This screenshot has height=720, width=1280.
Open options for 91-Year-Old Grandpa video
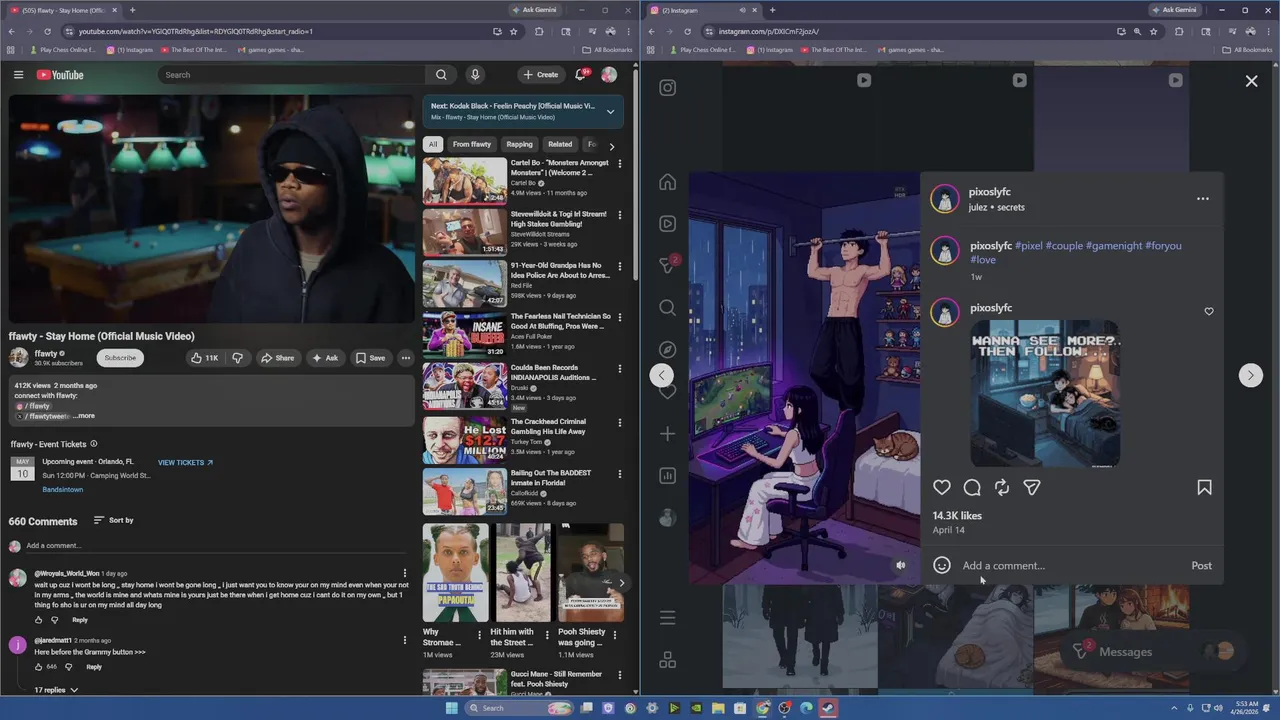pyautogui.click(x=619, y=266)
